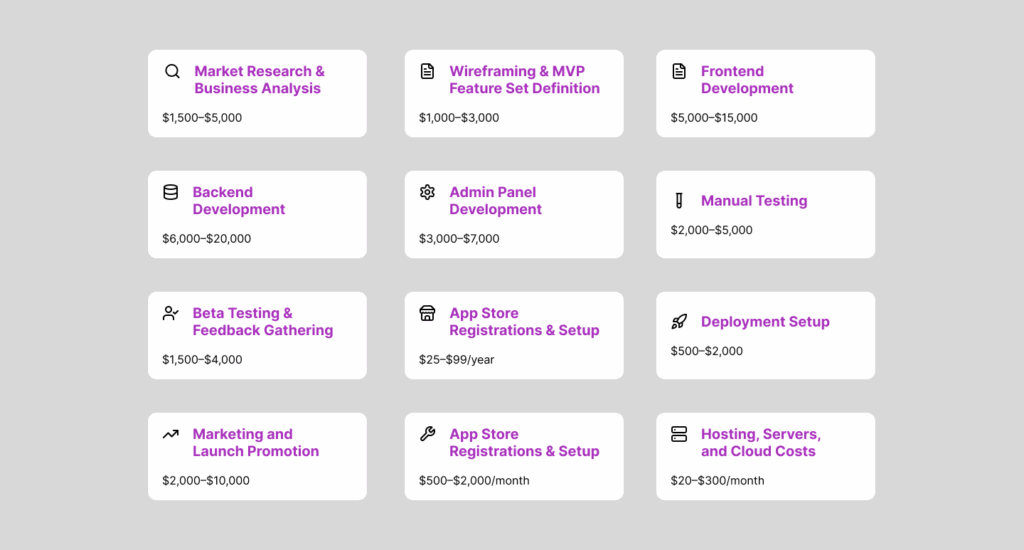
Task: Select the $20–$300/month cost text
Action: [x=717, y=481]
